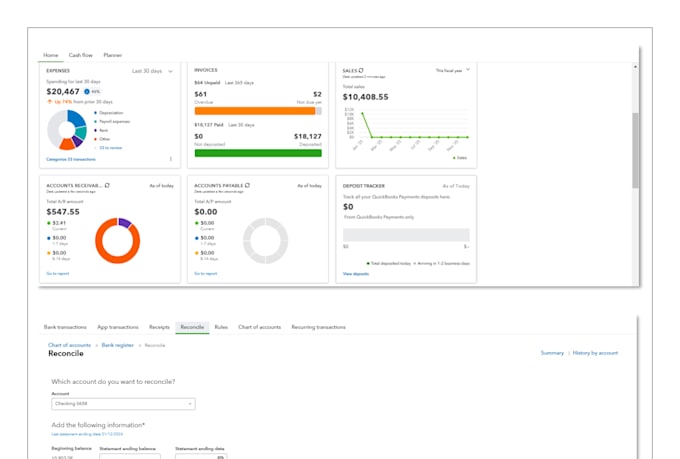Switch to the Home tab

[x=51, y=55]
